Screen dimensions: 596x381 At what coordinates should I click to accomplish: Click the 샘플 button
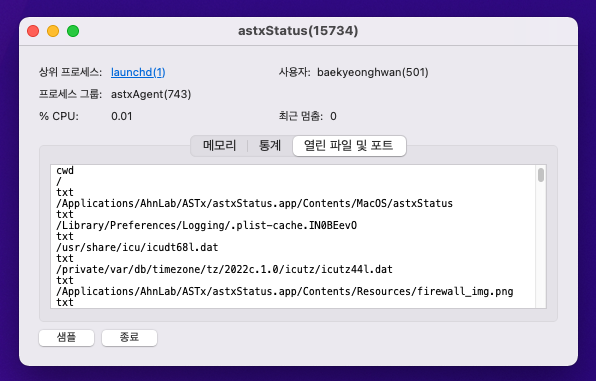[x=67, y=337]
